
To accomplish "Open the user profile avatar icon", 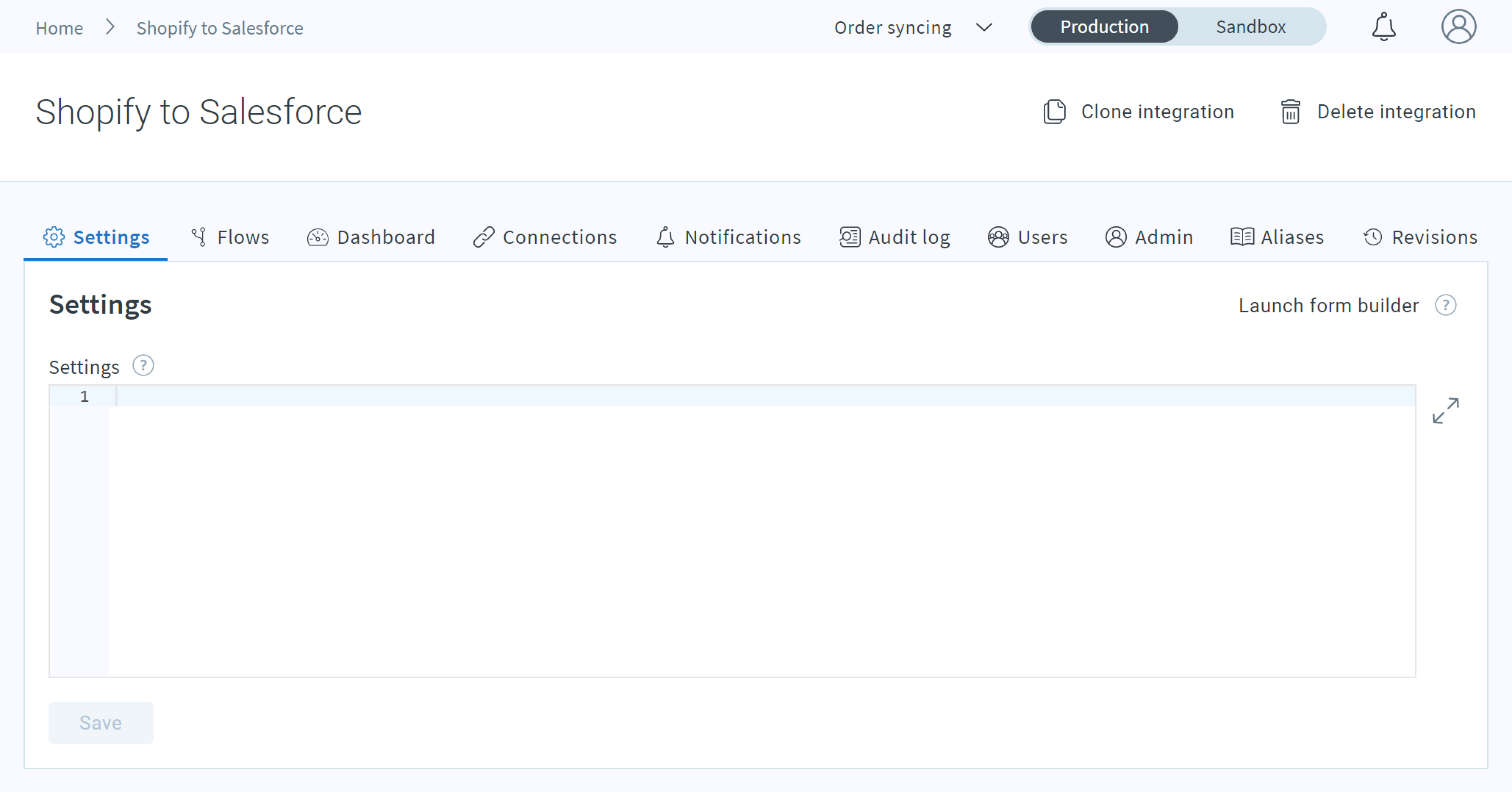I will [x=1459, y=26].
